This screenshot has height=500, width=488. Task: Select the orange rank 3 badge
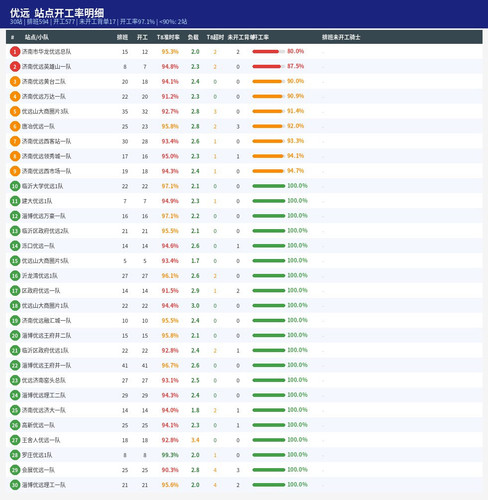tap(15, 82)
